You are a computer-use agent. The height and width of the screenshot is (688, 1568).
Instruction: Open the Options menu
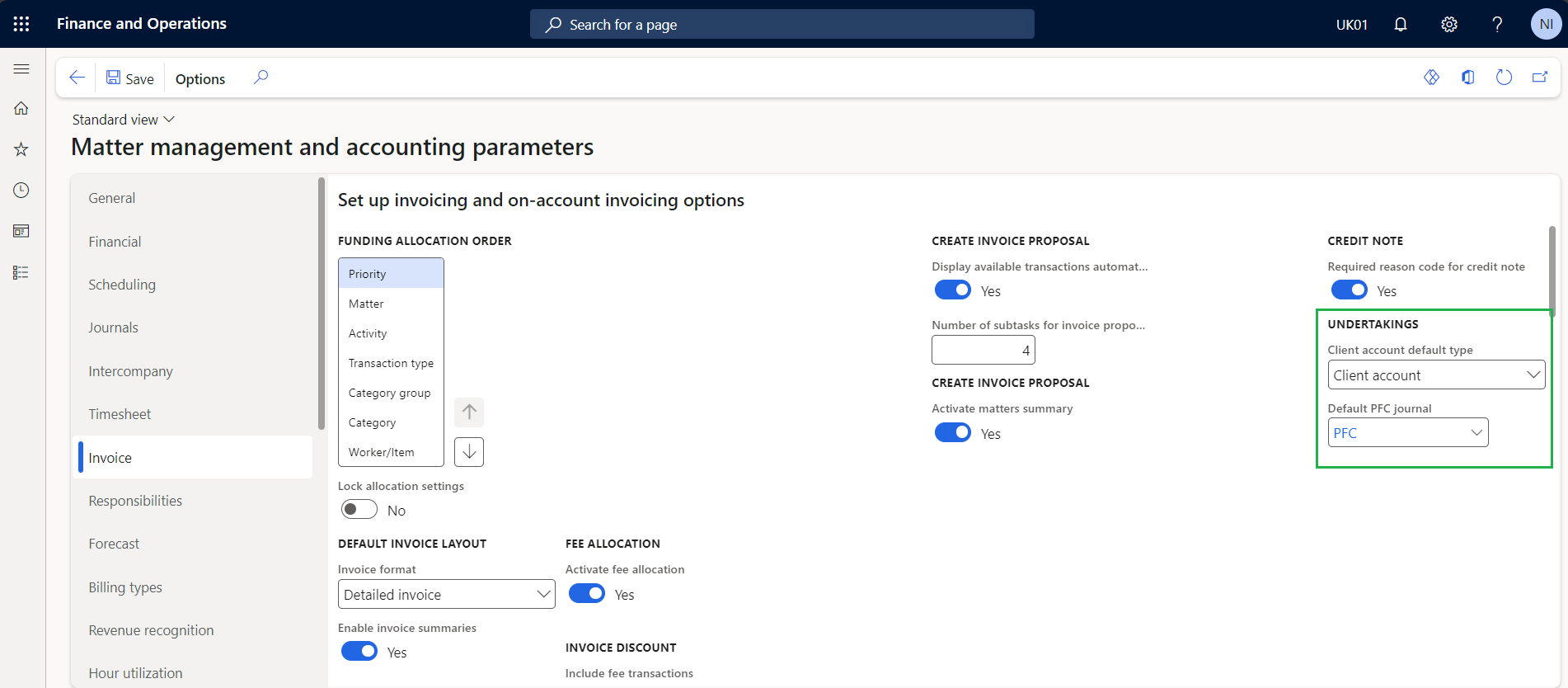(200, 78)
